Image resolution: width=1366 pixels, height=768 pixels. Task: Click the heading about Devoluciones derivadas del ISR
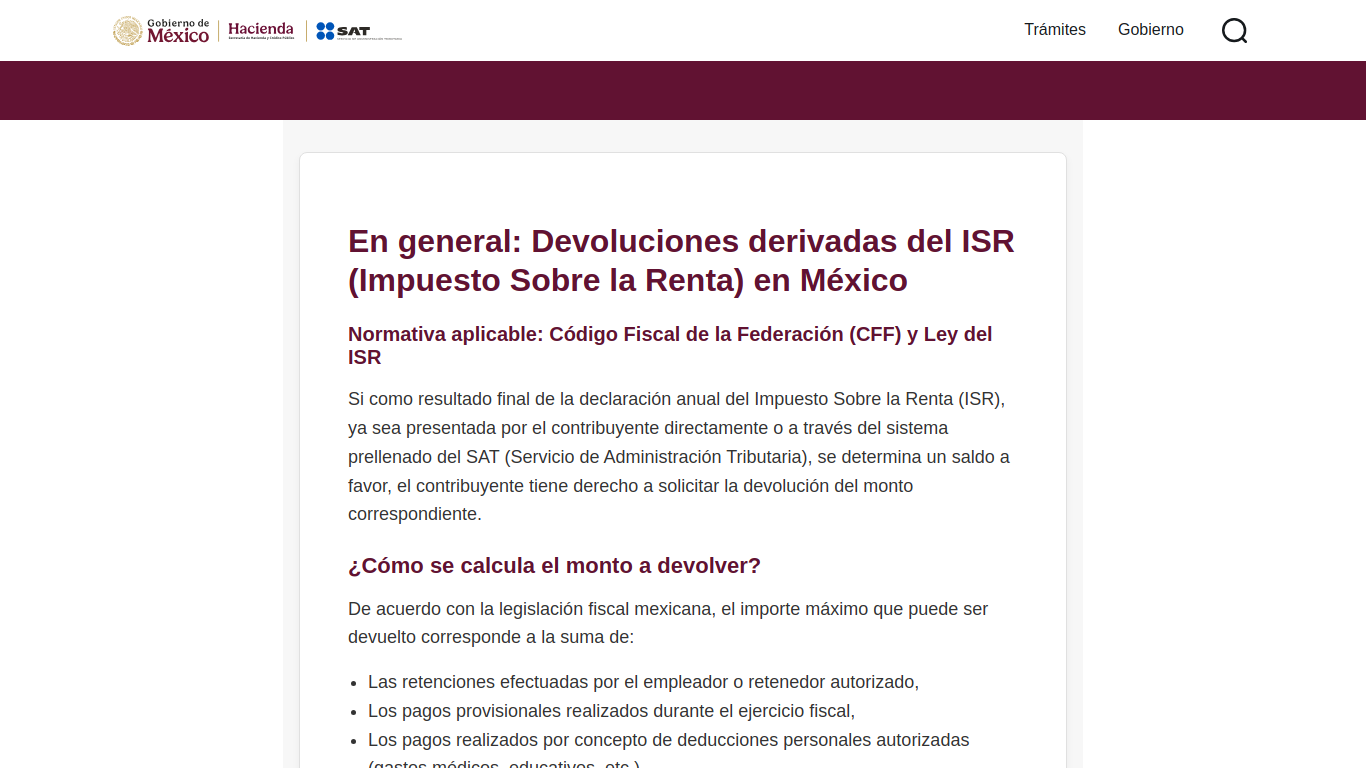pos(681,260)
